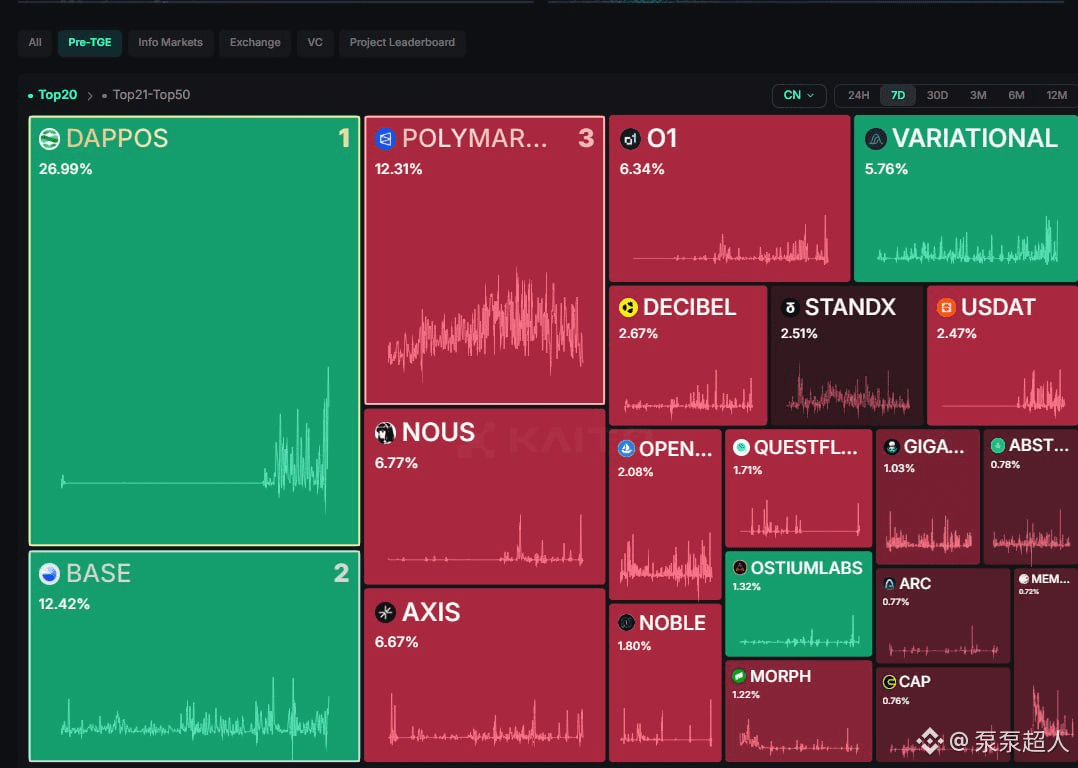Switch to the VC category

pos(315,43)
